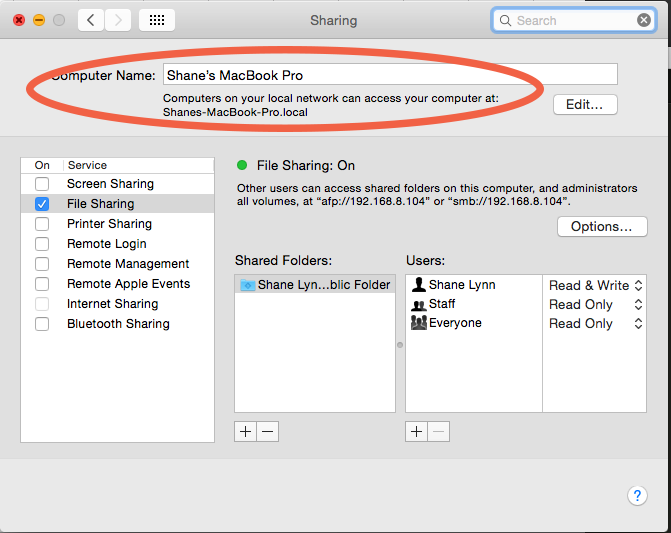Click inside the Search field
671x533 pixels.
pyautogui.click(x=573, y=20)
